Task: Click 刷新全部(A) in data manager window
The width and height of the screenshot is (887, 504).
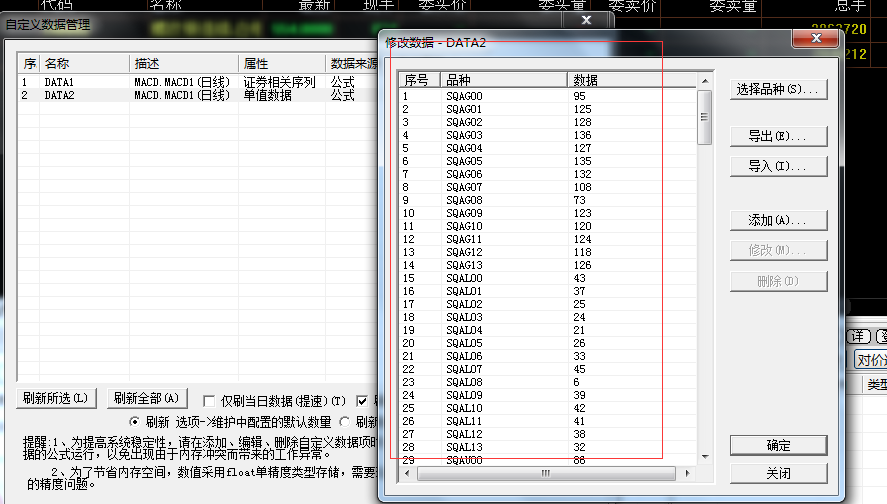Action: tap(147, 398)
